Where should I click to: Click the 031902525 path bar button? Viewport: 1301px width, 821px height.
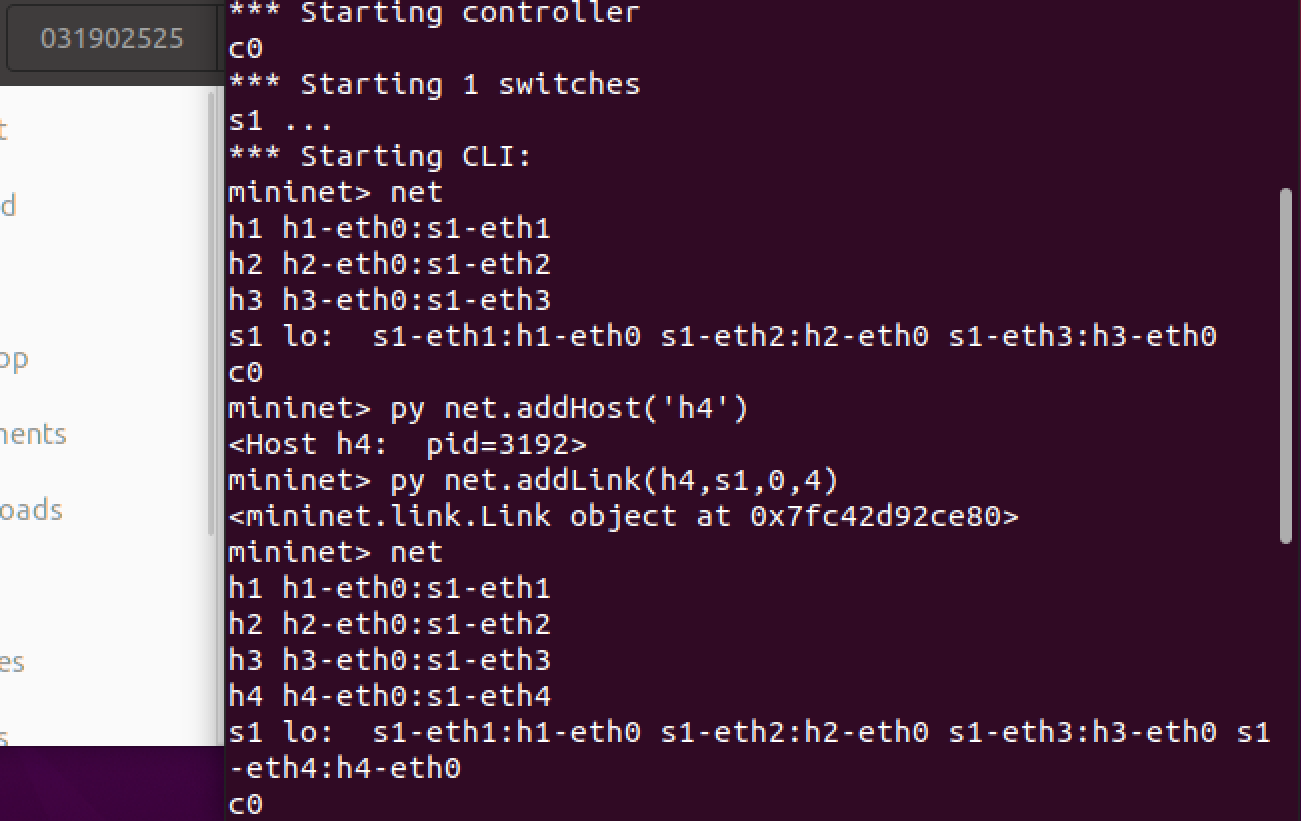(111, 40)
